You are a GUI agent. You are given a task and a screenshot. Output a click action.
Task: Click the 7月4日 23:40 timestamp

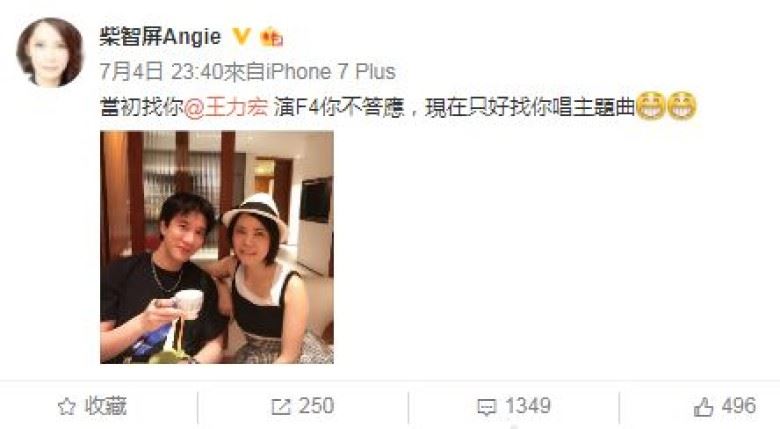161,72
